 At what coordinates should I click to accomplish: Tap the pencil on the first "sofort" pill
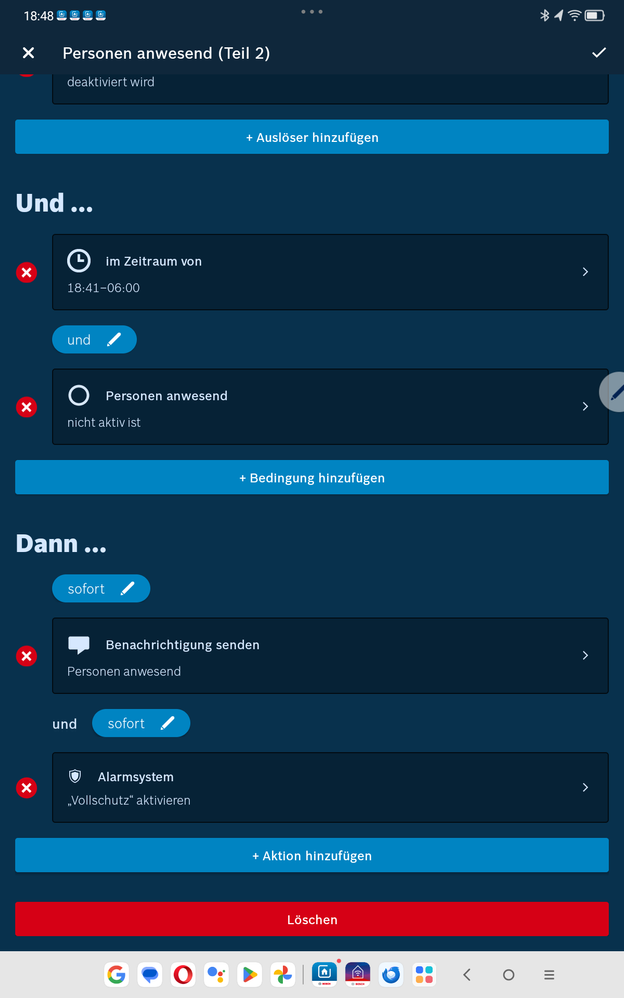128,588
